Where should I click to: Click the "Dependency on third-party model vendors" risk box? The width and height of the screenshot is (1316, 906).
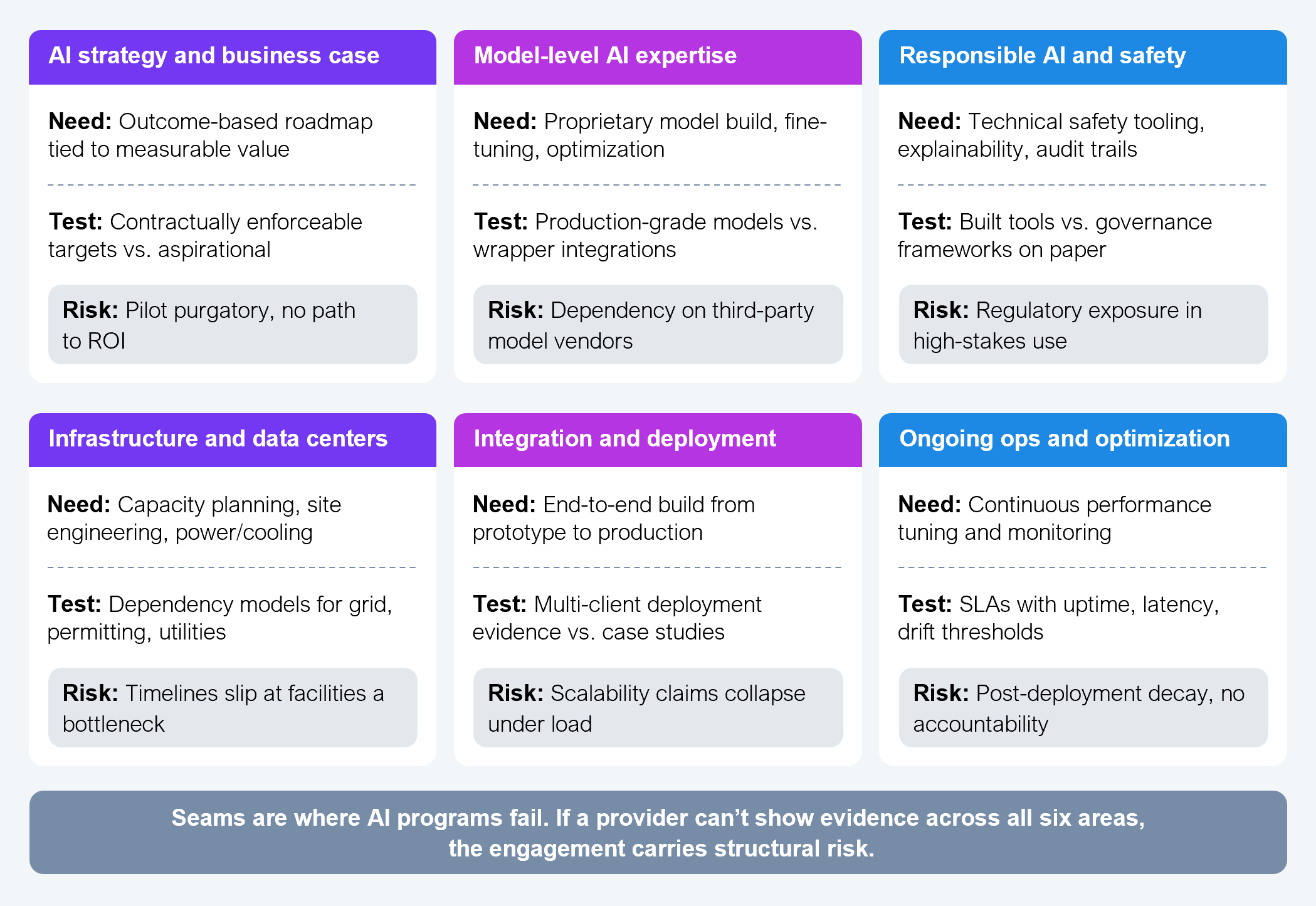[x=657, y=325]
